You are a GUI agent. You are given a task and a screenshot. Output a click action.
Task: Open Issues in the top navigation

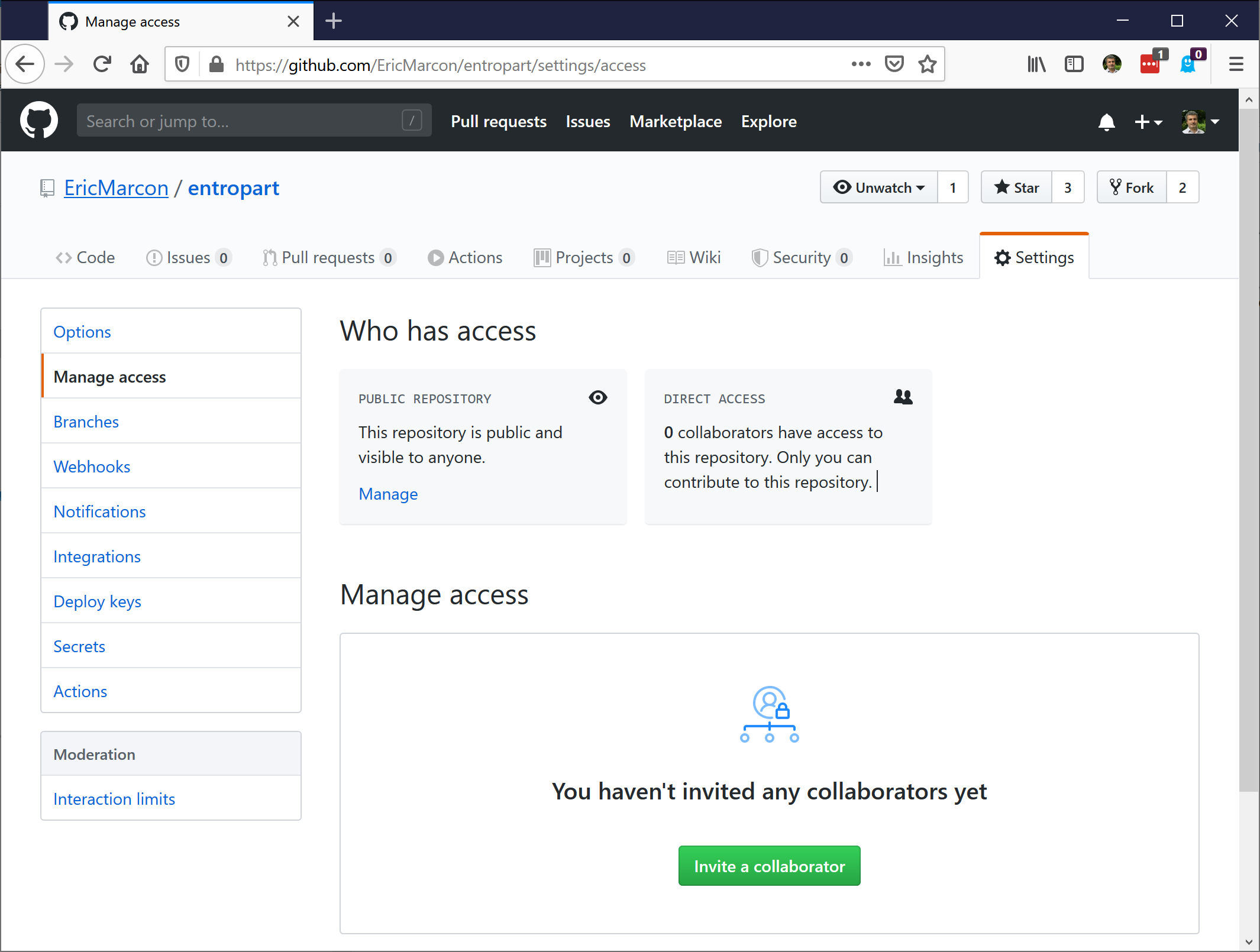[x=587, y=121]
